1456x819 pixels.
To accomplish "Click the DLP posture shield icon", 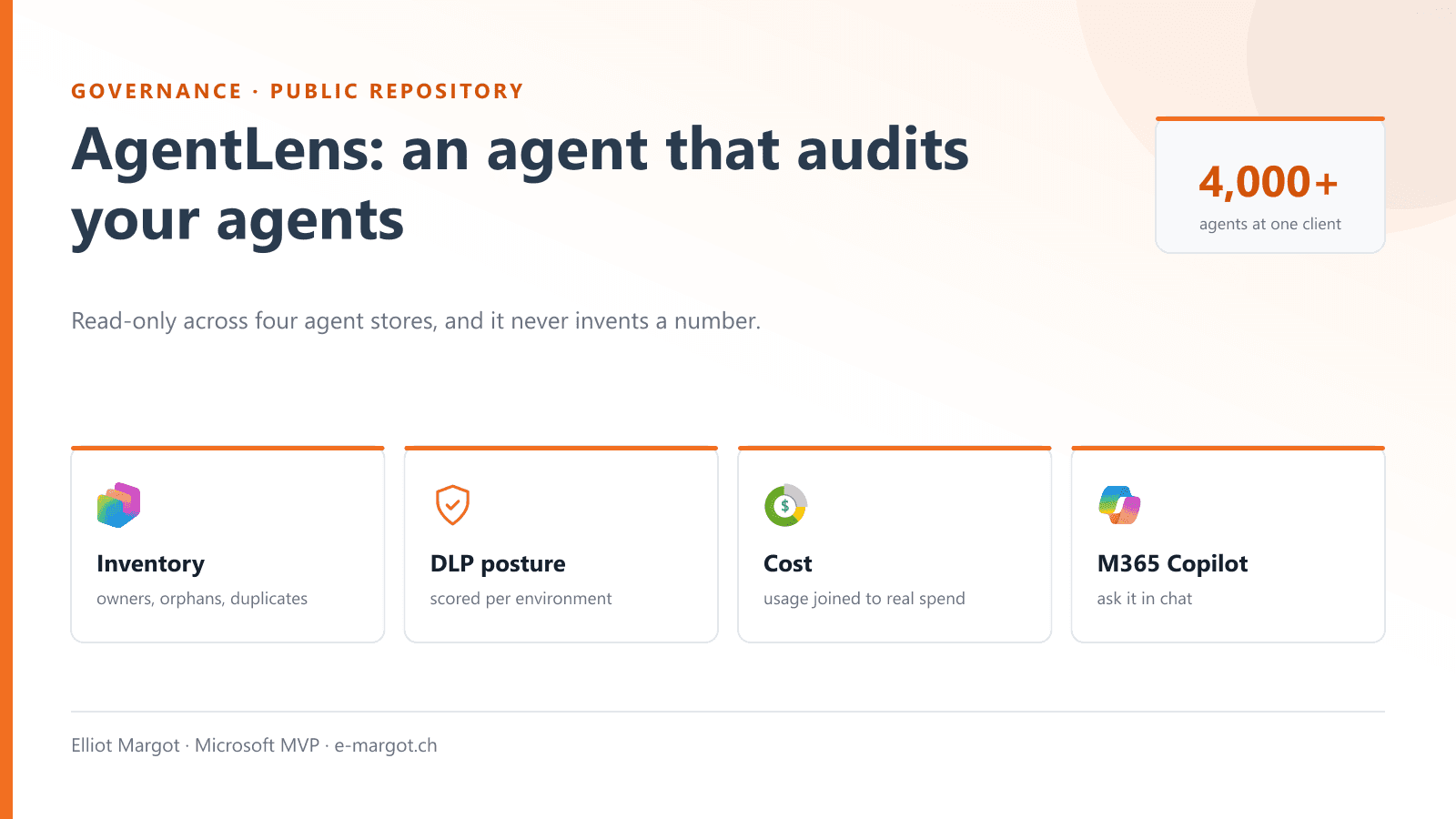I will tap(452, 505).
